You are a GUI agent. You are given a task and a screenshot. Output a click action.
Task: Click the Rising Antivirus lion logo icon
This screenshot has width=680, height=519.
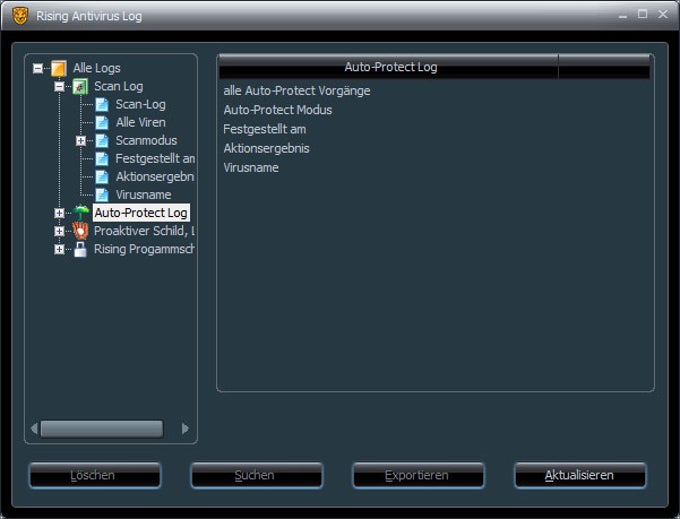point(20,16)
